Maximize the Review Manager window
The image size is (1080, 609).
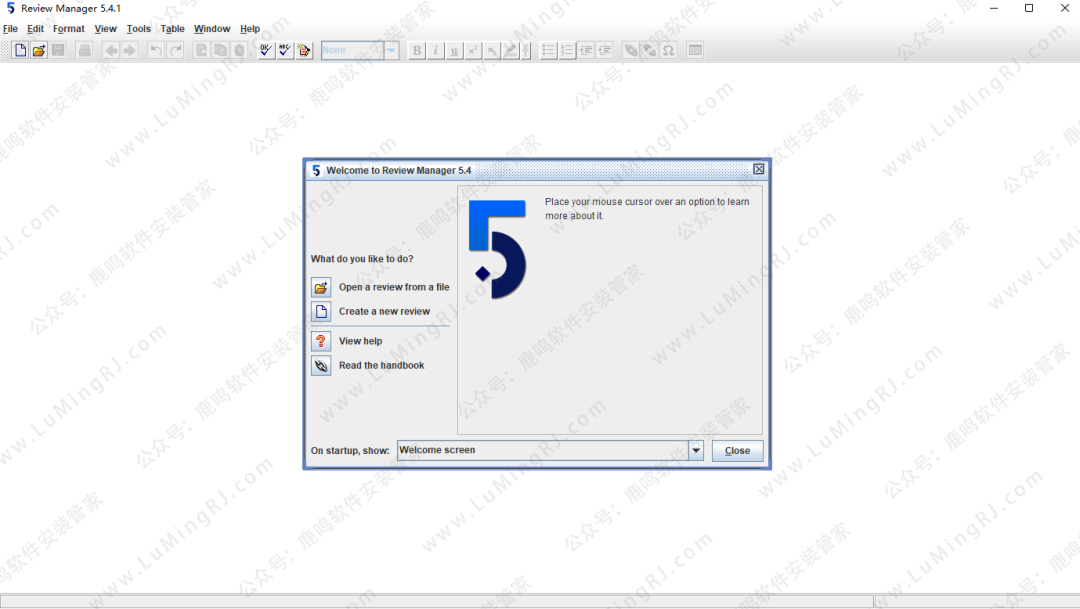(x=1029, y=8)
